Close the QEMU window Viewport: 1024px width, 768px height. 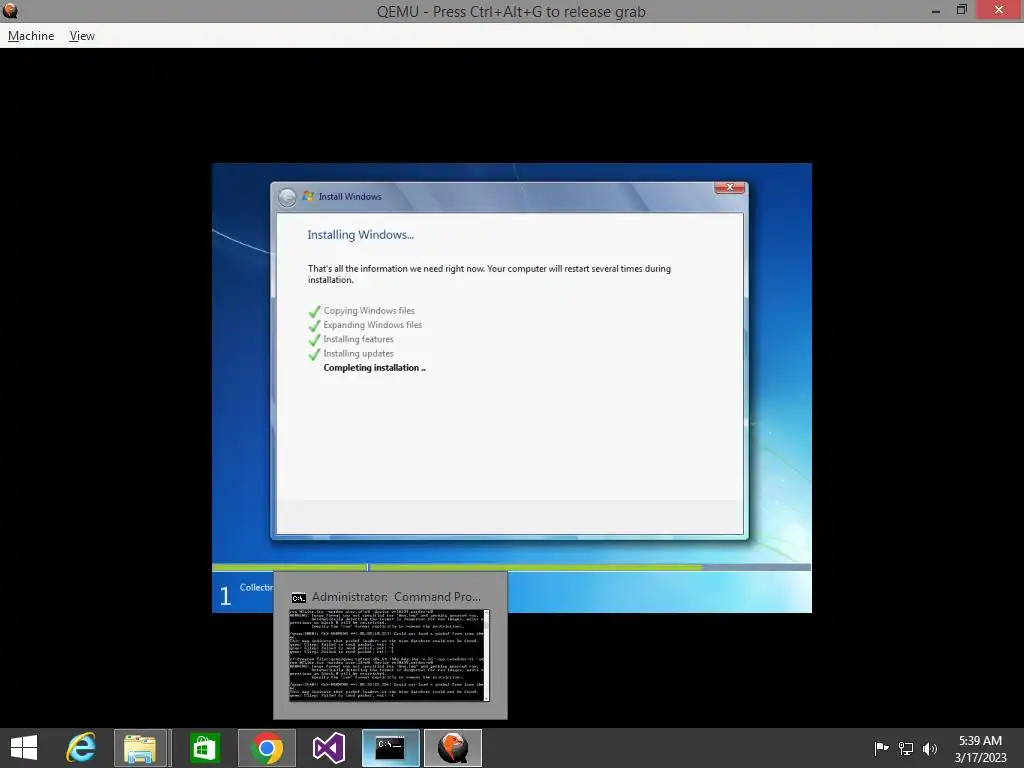click(x=999, y=9)
